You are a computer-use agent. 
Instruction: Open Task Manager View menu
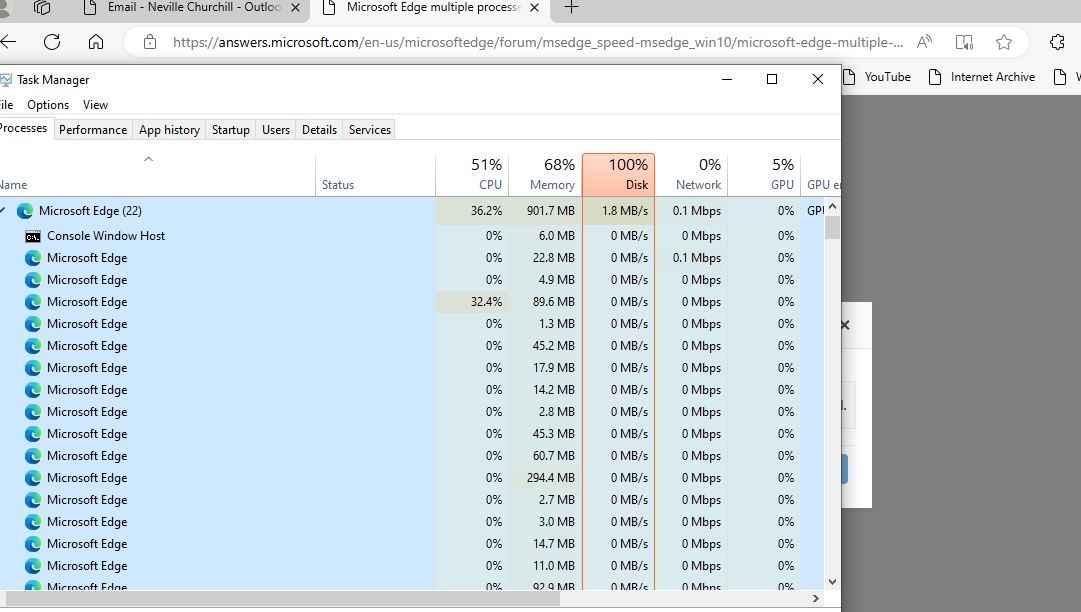tap(95, 105)
